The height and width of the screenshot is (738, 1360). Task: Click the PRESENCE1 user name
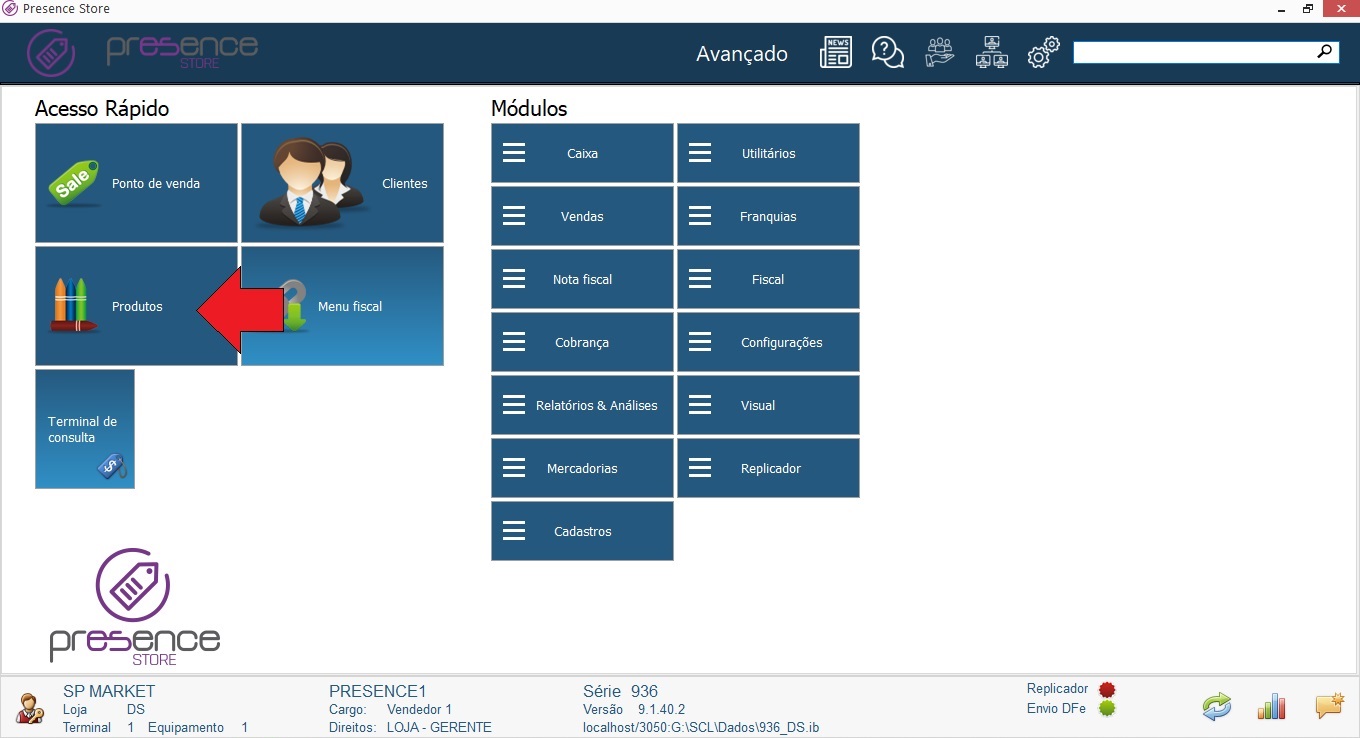coord(378,691)
